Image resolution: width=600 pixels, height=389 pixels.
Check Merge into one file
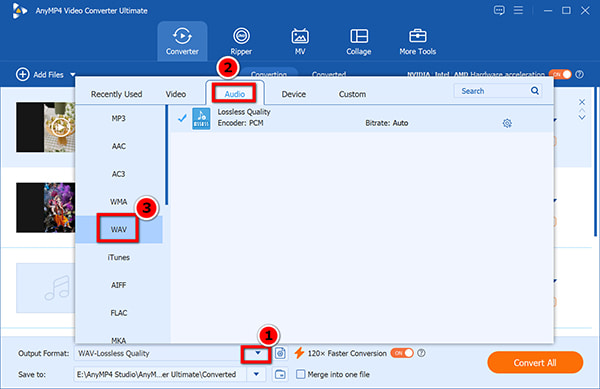coord(301,374)
